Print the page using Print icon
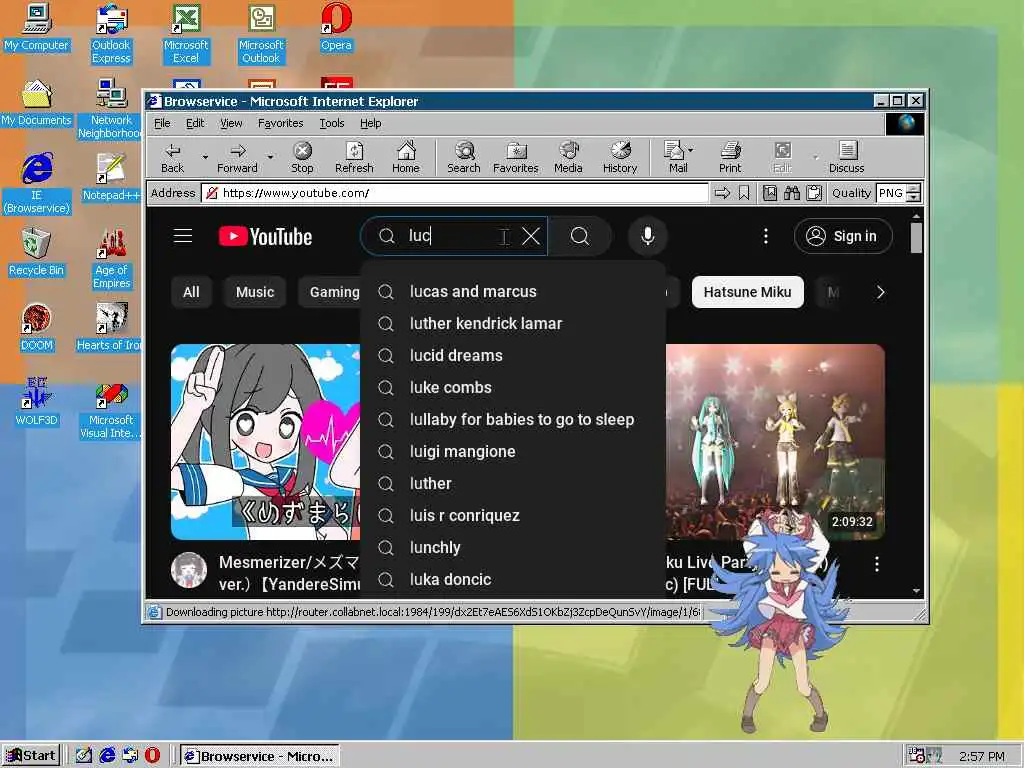This screenshot has width=1024, height=768. coord(730,157)
